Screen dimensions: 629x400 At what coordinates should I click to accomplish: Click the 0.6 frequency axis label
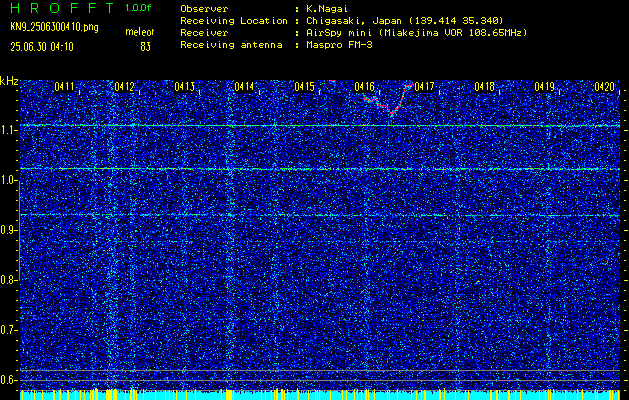pyautogui.click(x=8, y=380)
